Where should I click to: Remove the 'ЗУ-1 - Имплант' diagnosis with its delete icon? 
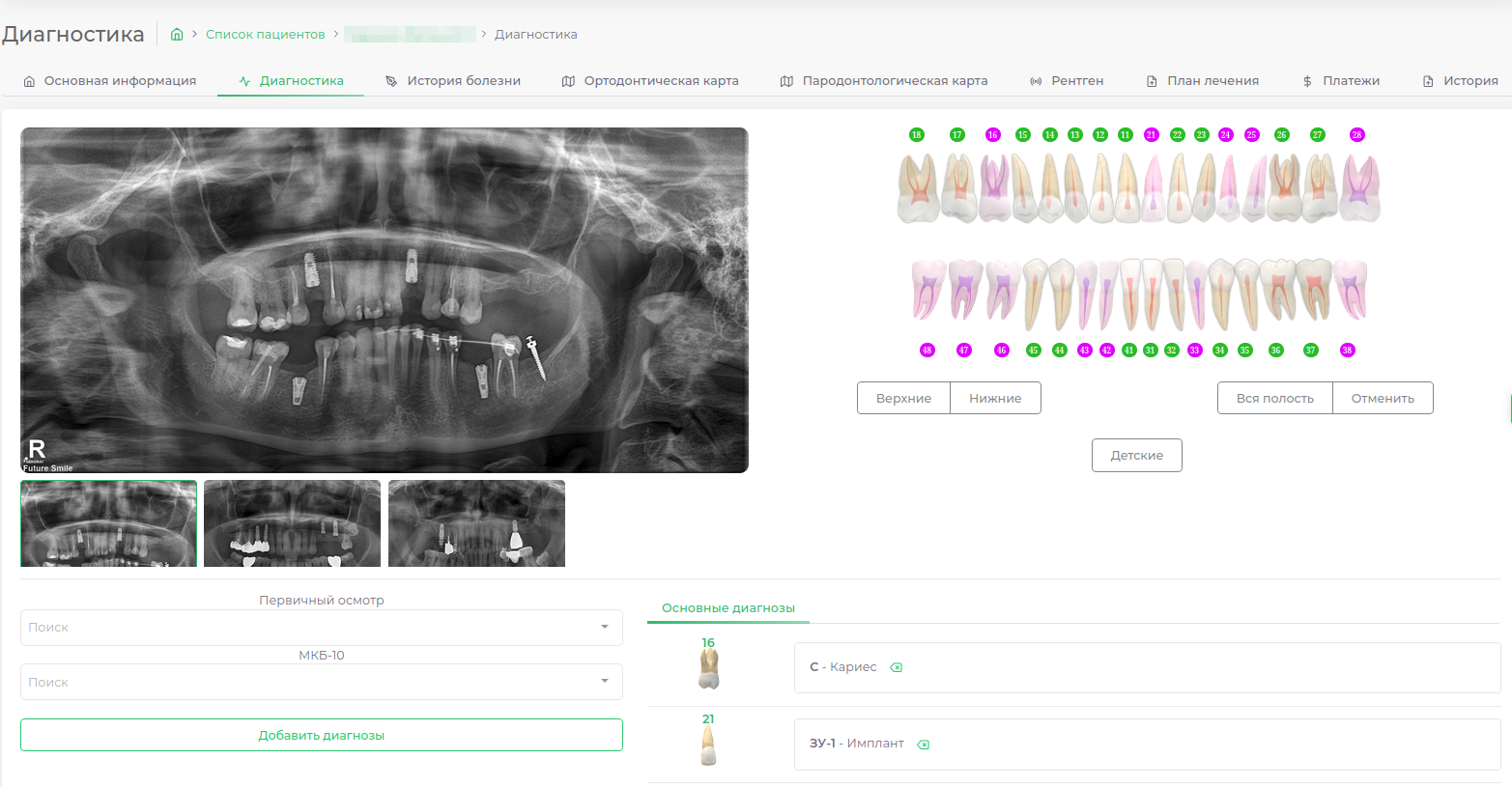923,745
